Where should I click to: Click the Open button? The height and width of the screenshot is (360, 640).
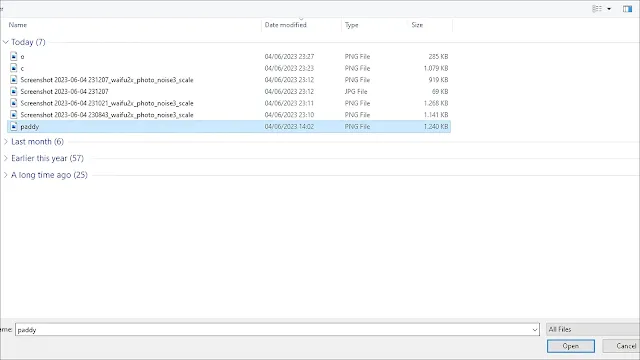[x=571, y=346]
